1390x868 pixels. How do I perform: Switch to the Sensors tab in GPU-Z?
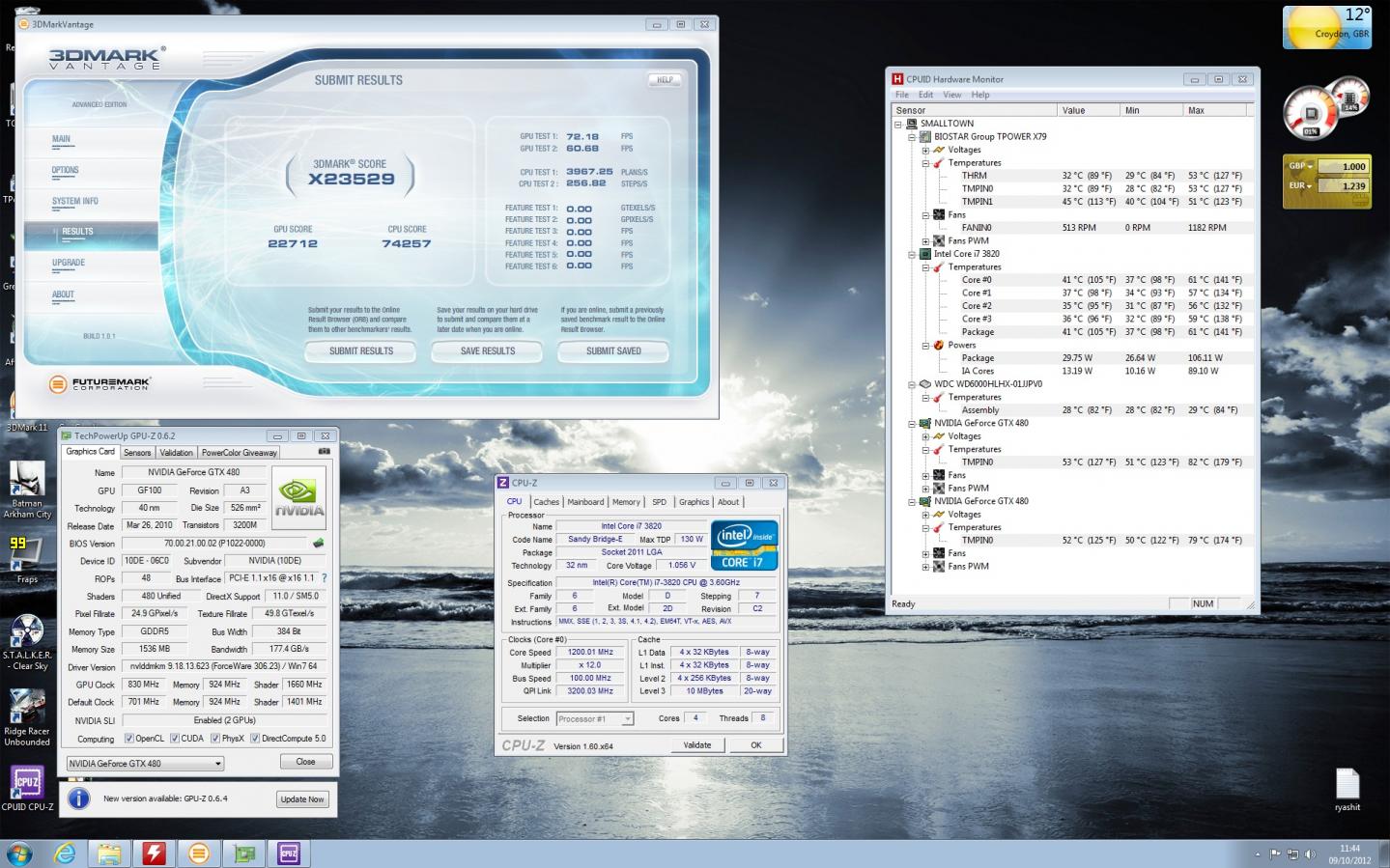[137, 452]
